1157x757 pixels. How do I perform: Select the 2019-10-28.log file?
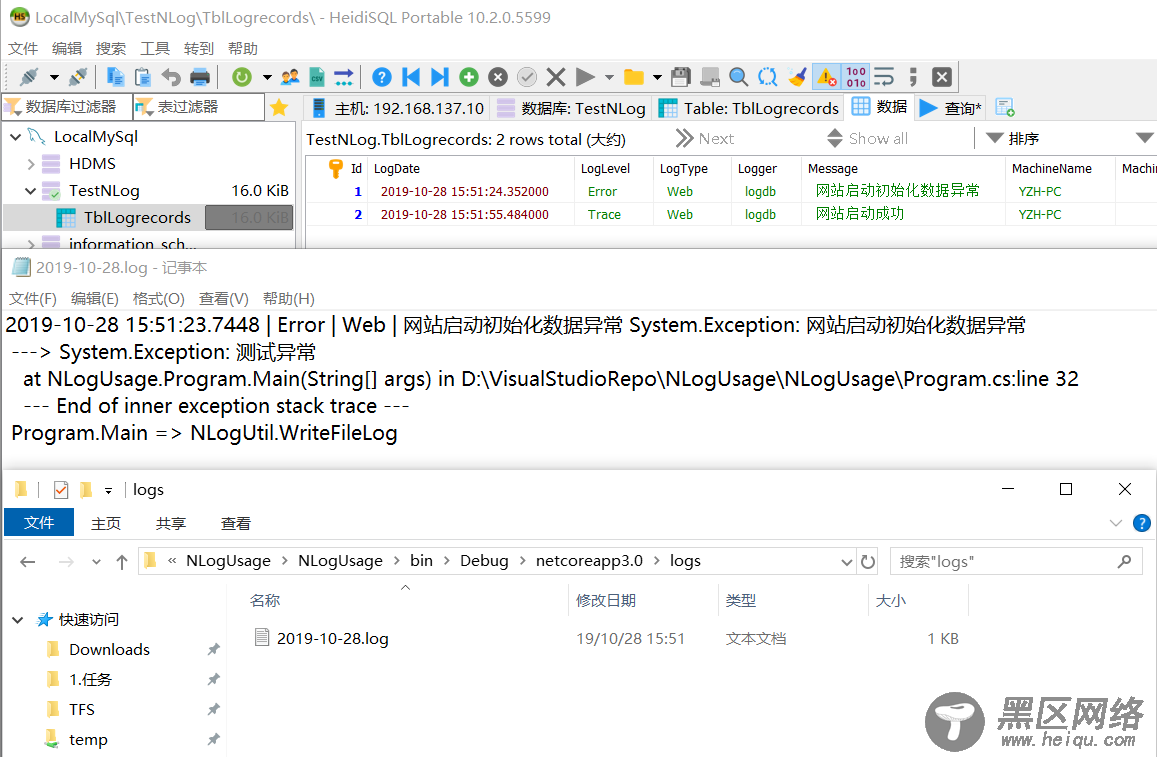pyautogui.click(x=332, y=639)
